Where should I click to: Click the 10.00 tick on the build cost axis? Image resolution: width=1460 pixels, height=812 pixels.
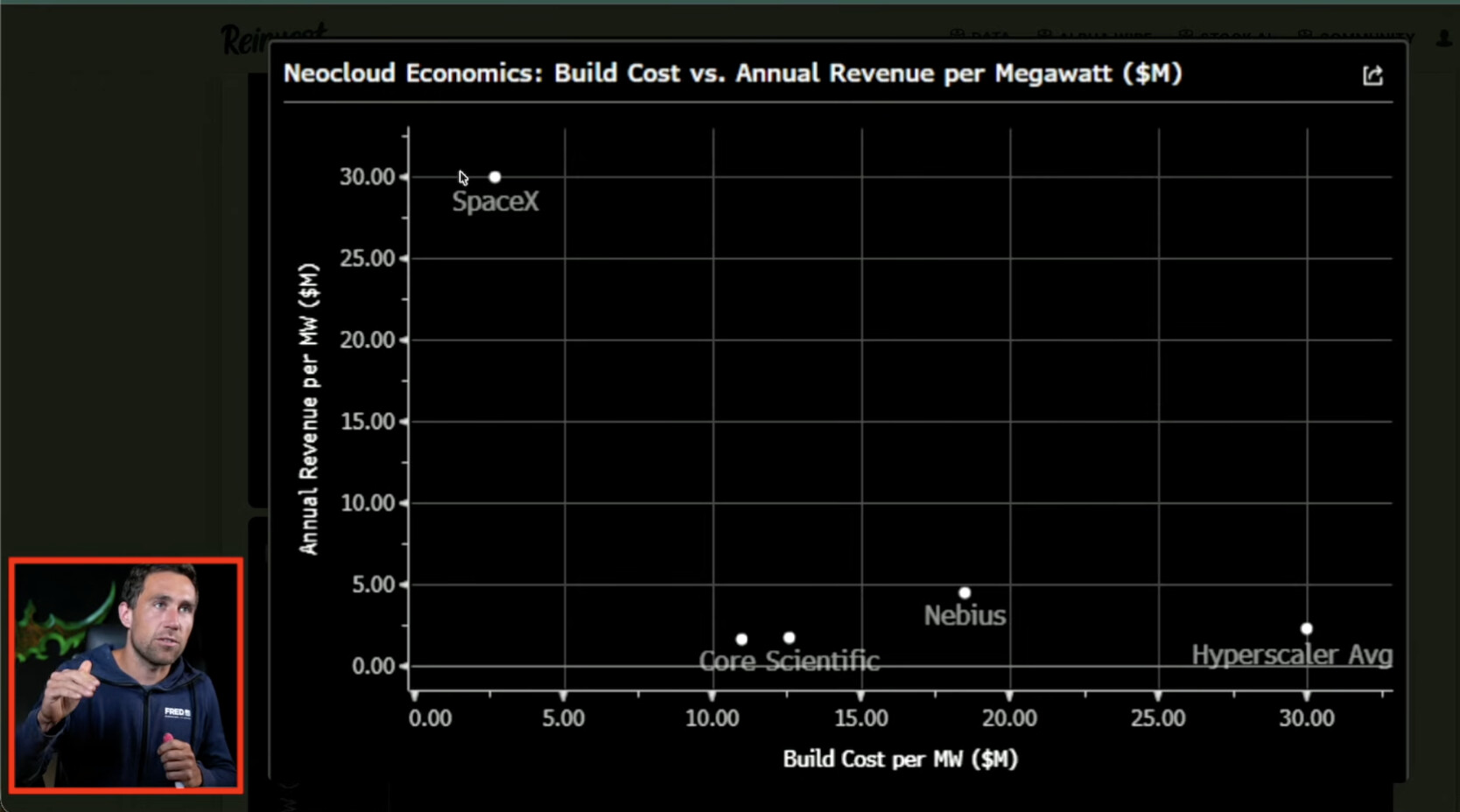(x=712, y=718)
